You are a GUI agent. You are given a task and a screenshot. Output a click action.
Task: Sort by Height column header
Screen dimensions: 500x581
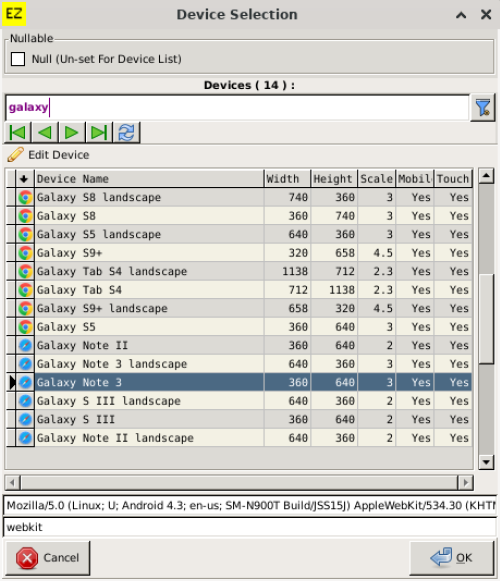[x=334, y=179]
